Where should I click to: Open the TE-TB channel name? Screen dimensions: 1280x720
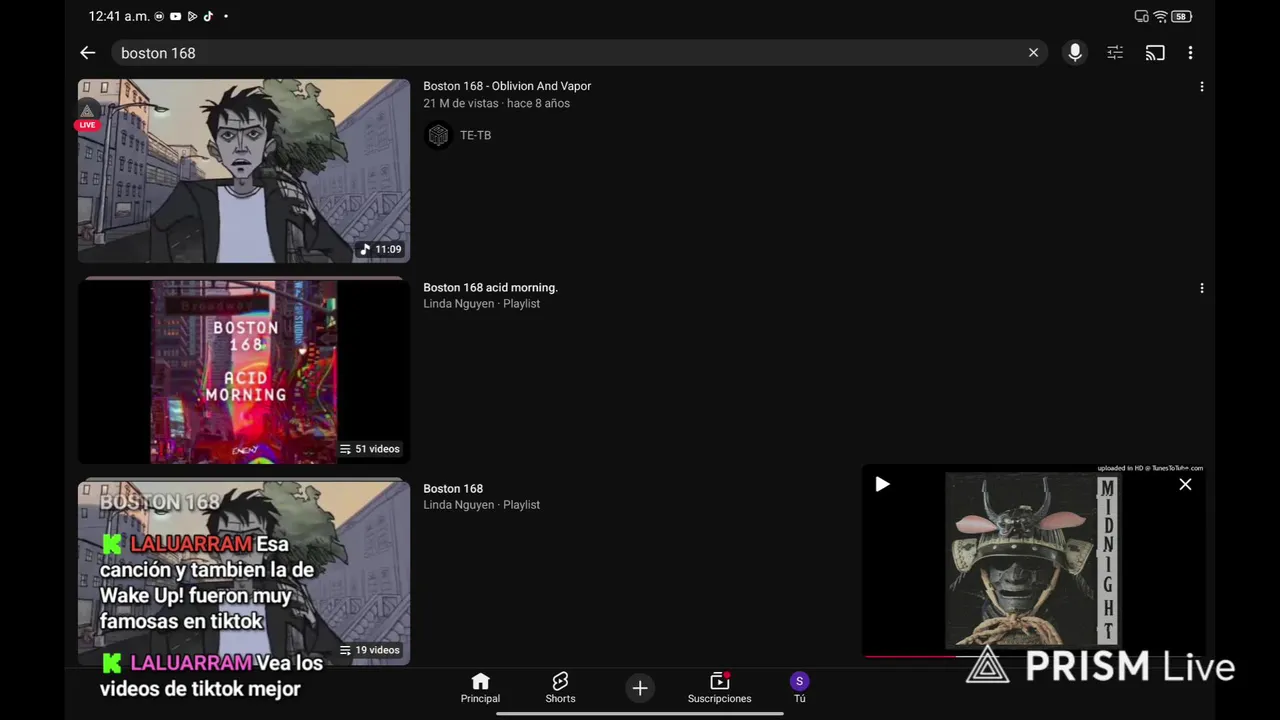[475, 135]
